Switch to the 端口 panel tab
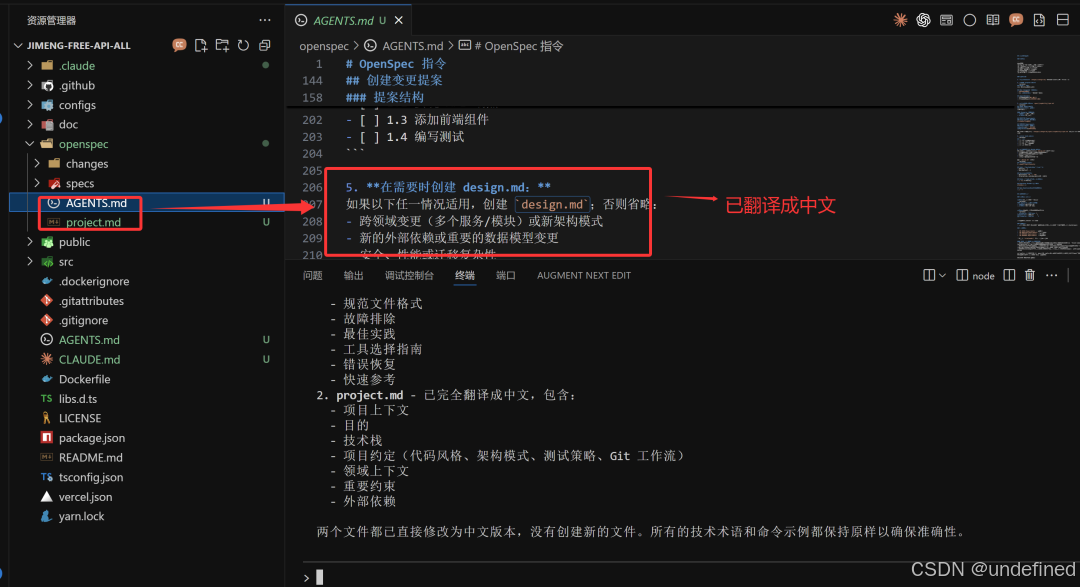The width and height of the screenshot is (1080, 587). coord(506,276)
